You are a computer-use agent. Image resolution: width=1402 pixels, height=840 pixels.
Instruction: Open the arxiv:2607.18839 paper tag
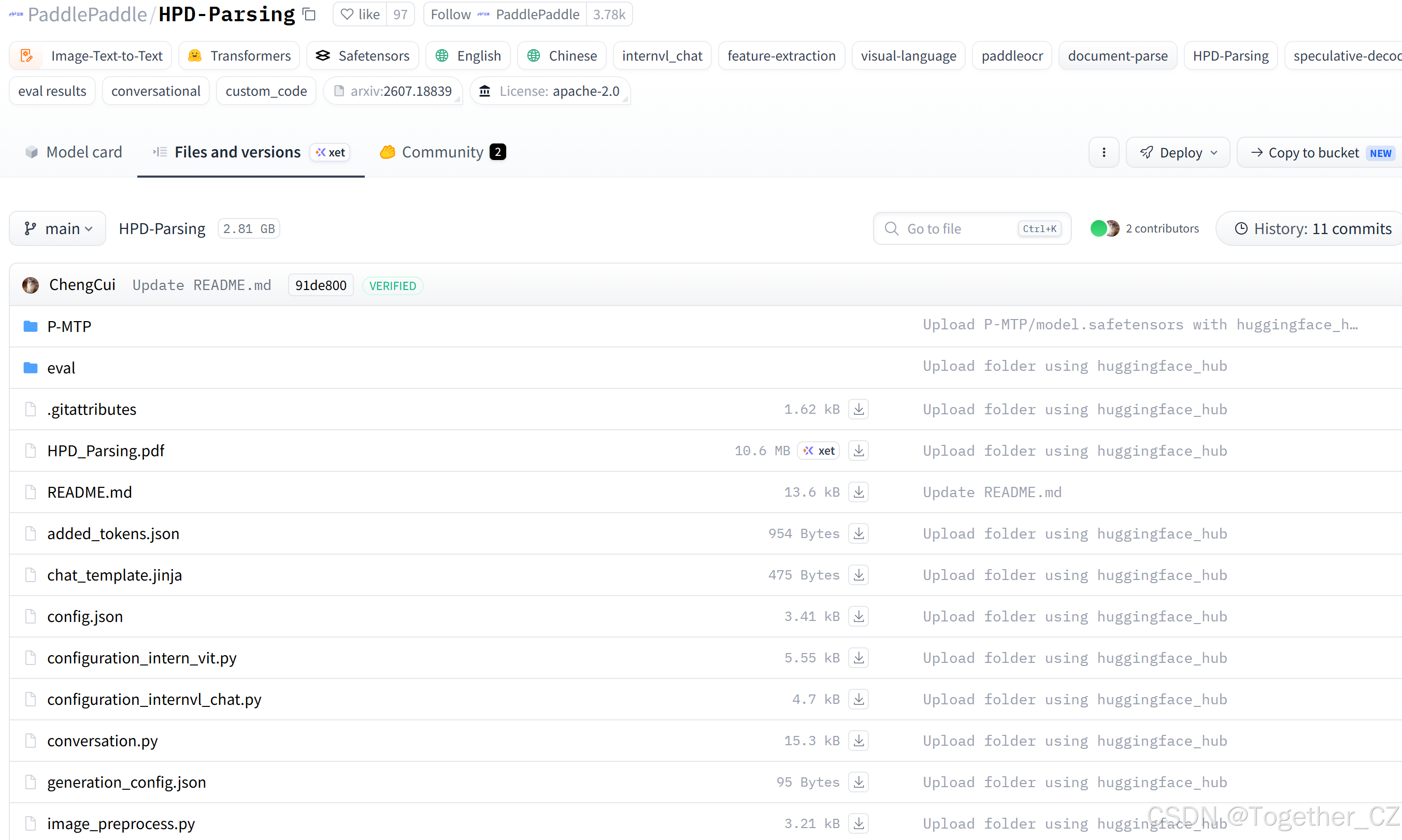(x=393, y=91)
